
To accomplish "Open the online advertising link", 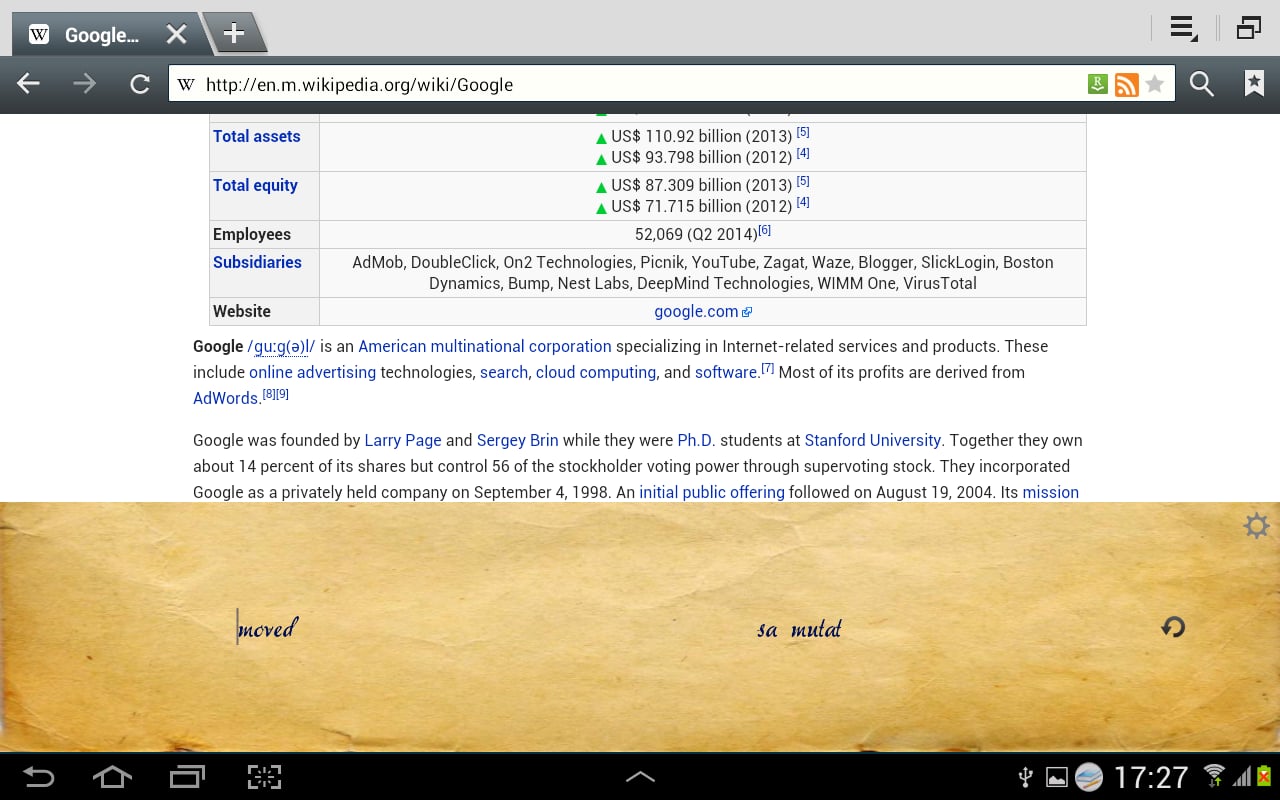I will coord(313,372).
